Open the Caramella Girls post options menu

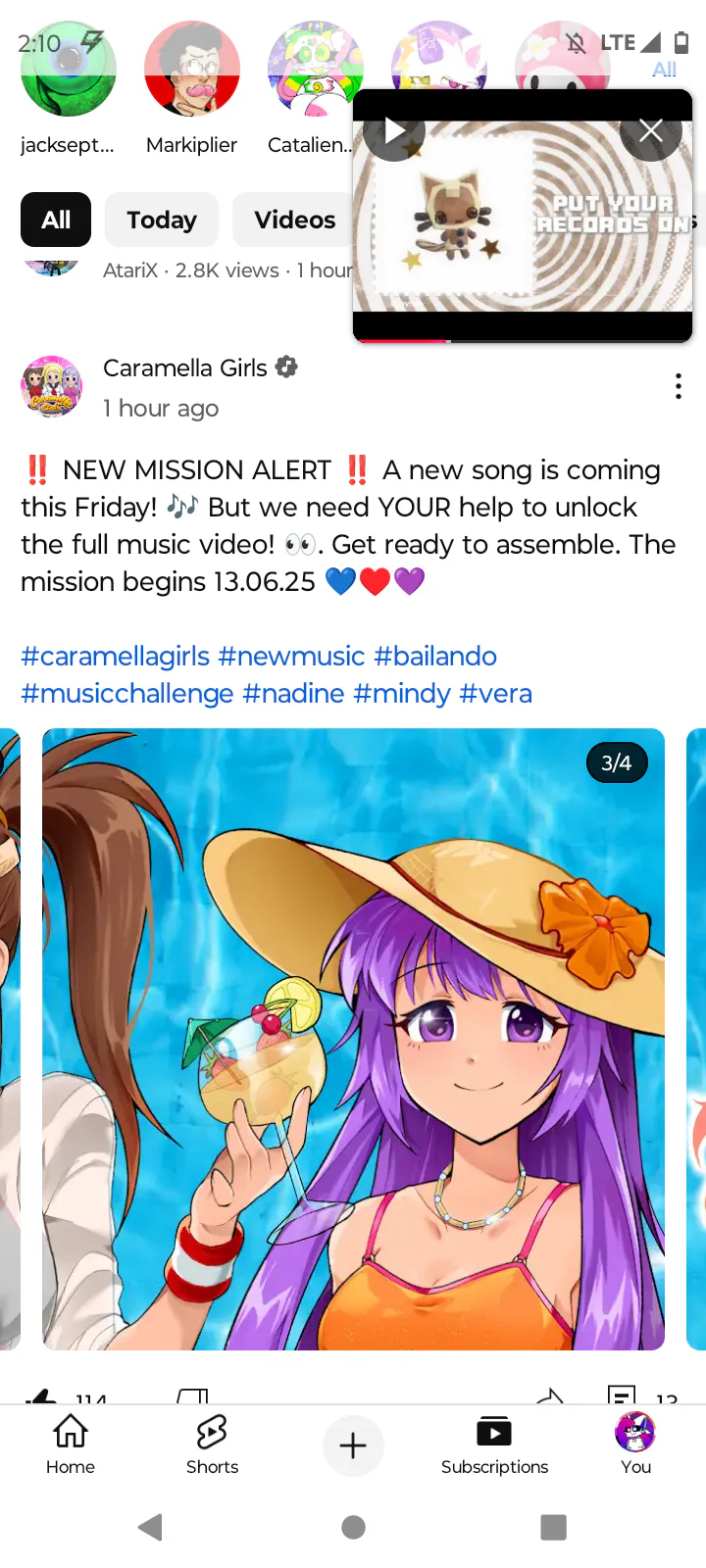(x=679, y=386)
